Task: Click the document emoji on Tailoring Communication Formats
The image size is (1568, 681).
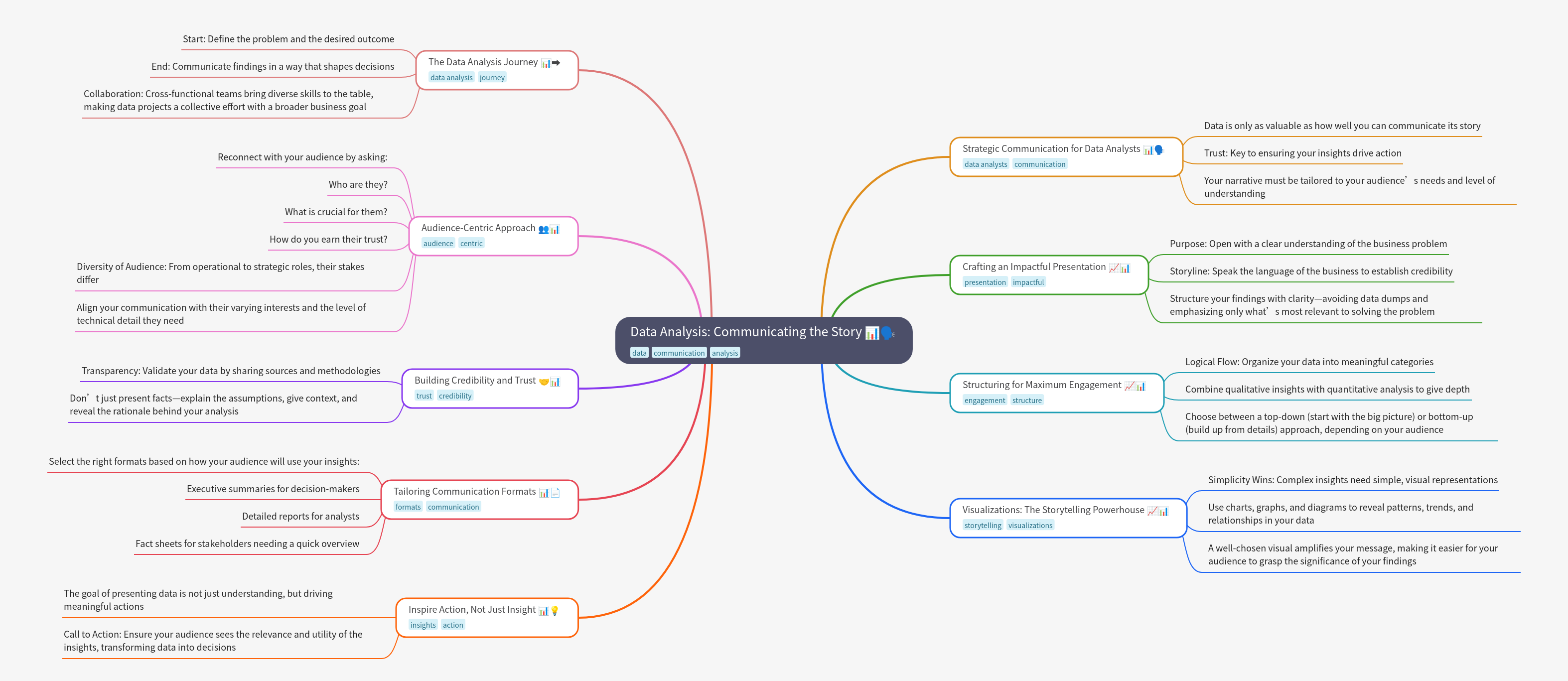Action: coord(555,492)
